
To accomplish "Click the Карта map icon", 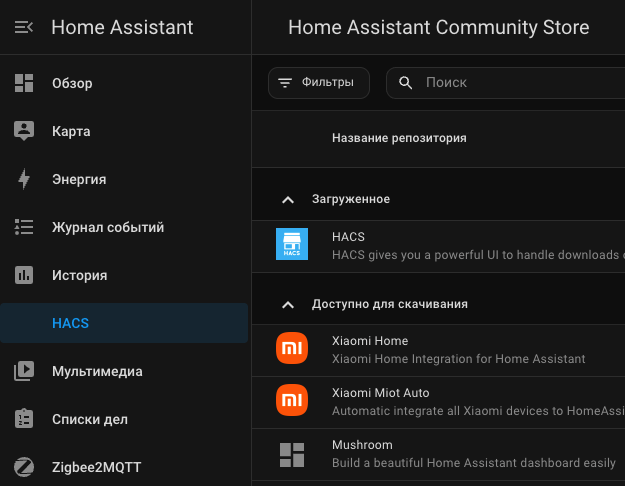I will click(24, 131).
